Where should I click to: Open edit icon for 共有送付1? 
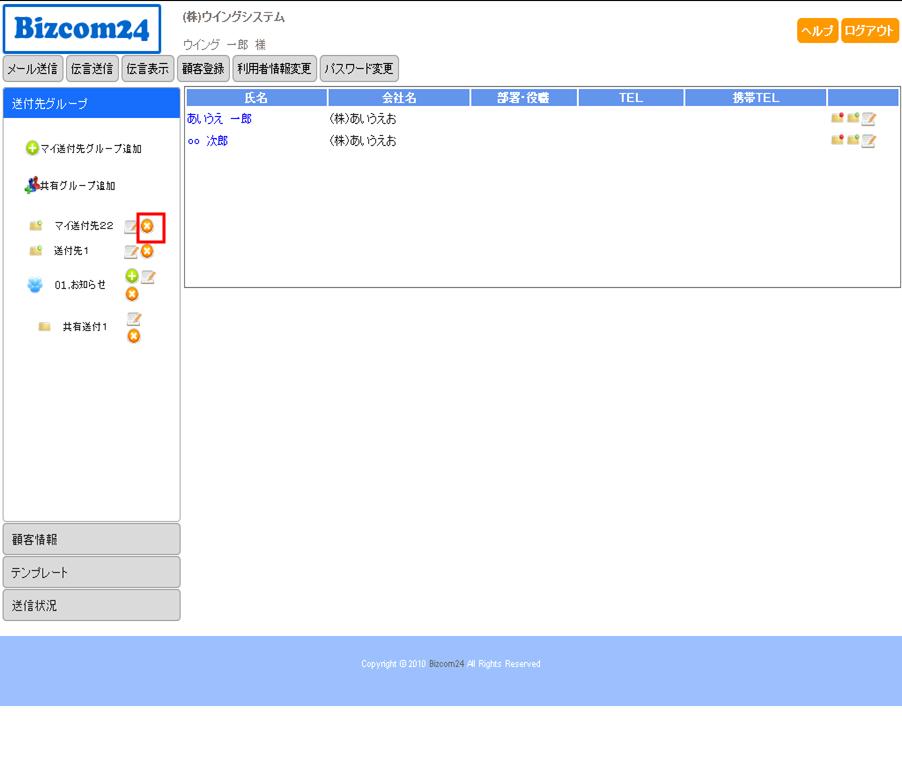(x=133, y=319)
